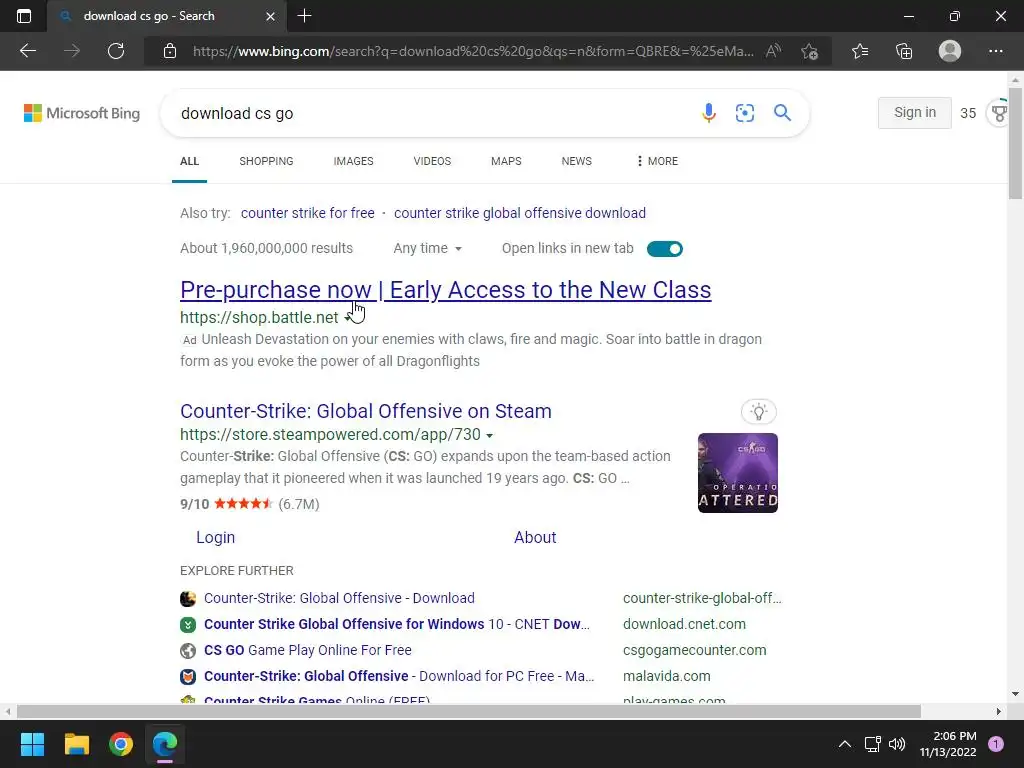Open Windows Start menu
The width and height of the screenshot is (1024, 768).
(32, 744)
